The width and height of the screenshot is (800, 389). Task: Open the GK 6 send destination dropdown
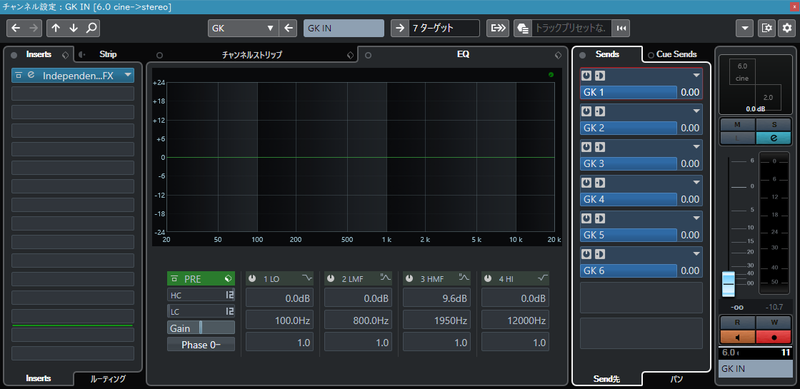(696, 254)
